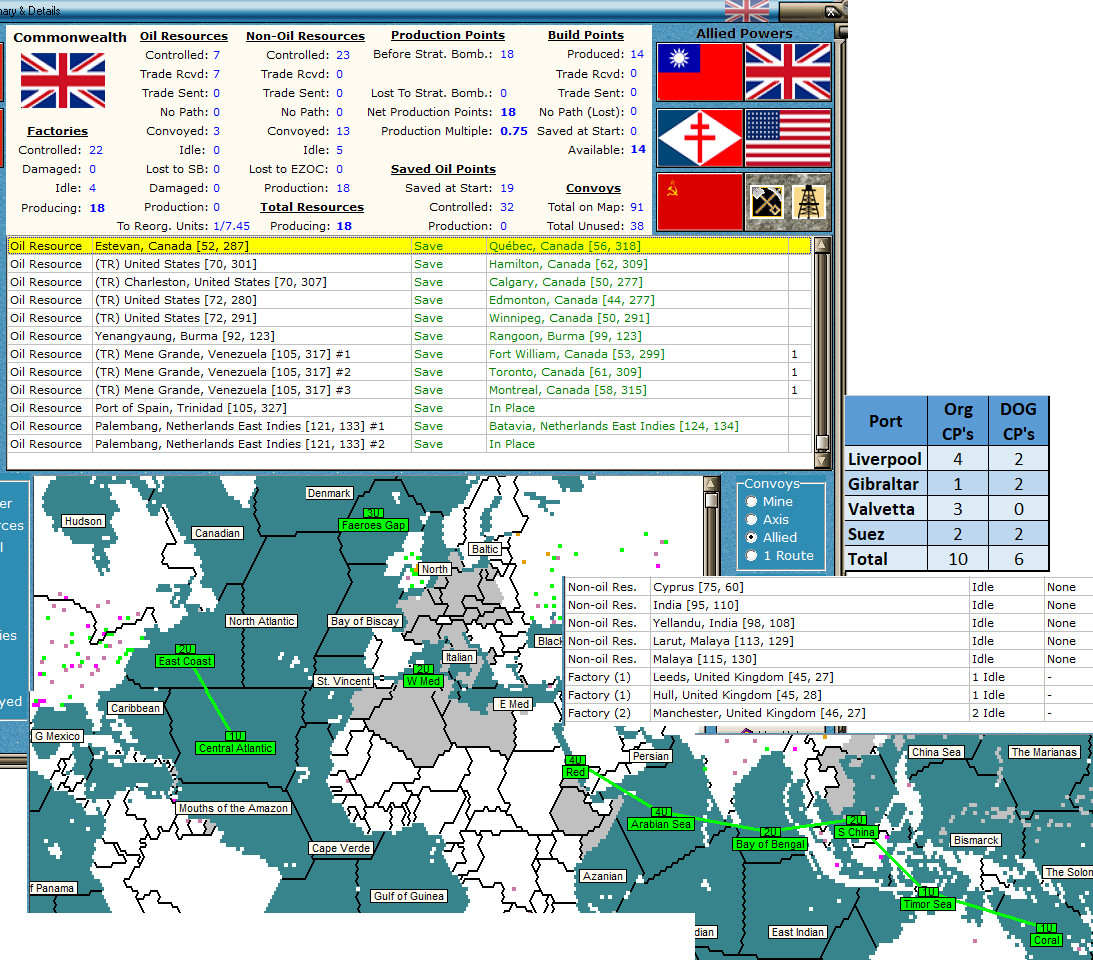
Task: Select Mene Grande, Venezuela #3 row
Action: [x=409, y=390]
